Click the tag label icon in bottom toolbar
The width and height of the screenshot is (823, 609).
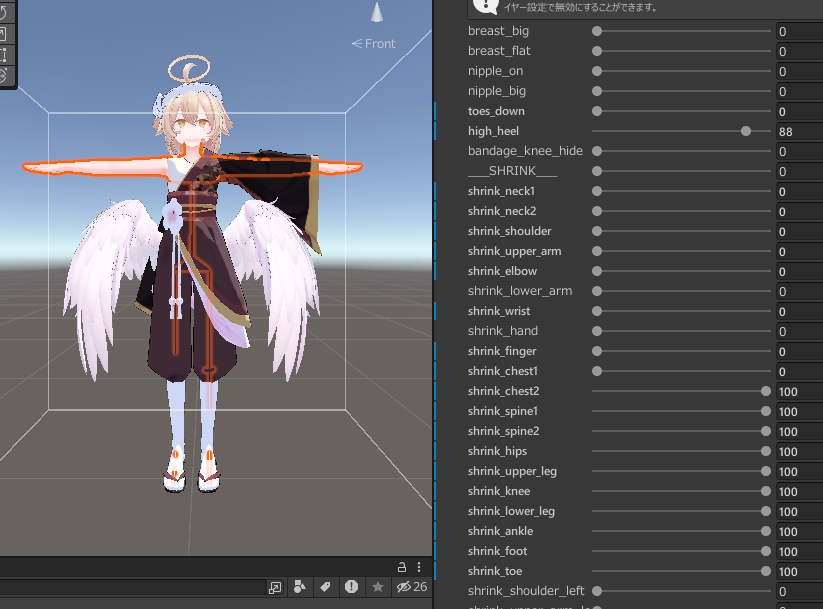(326, 588)
